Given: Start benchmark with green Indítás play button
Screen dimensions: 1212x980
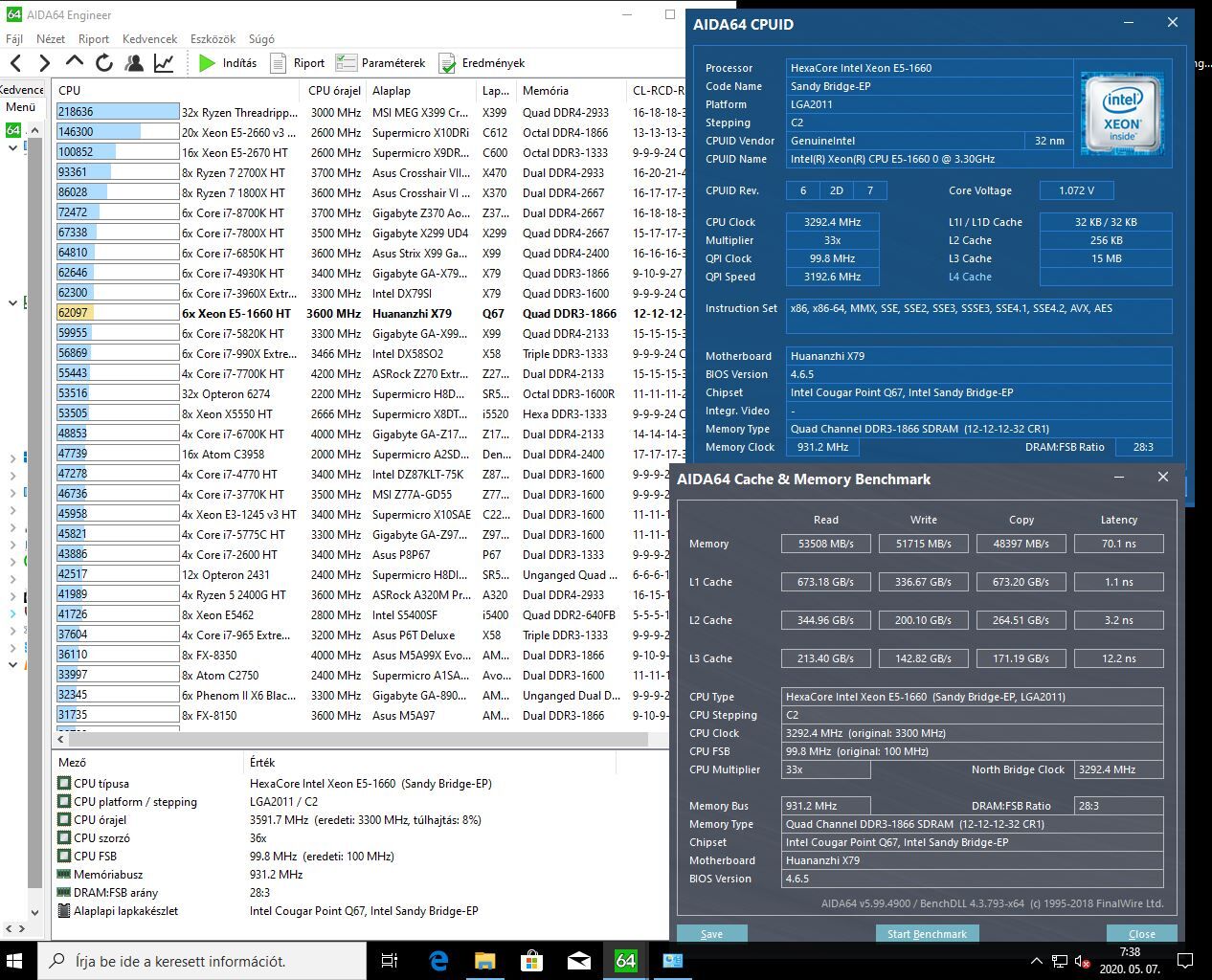Looking at the screenshot, I should pyautogui.click(x=228, y=63).
